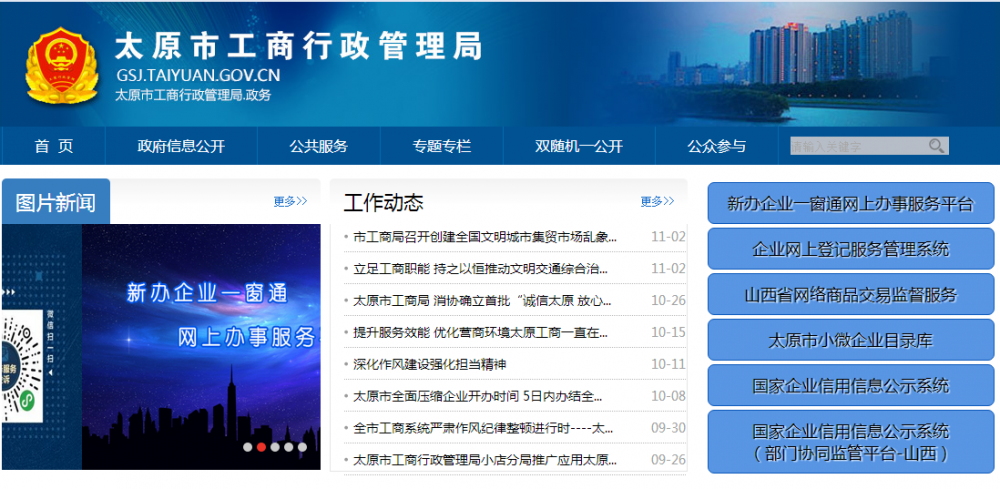This screenshot has width=1000, height=489.
Task: Open the 双随机一公开 navigation item
Action: pos(578,146)
